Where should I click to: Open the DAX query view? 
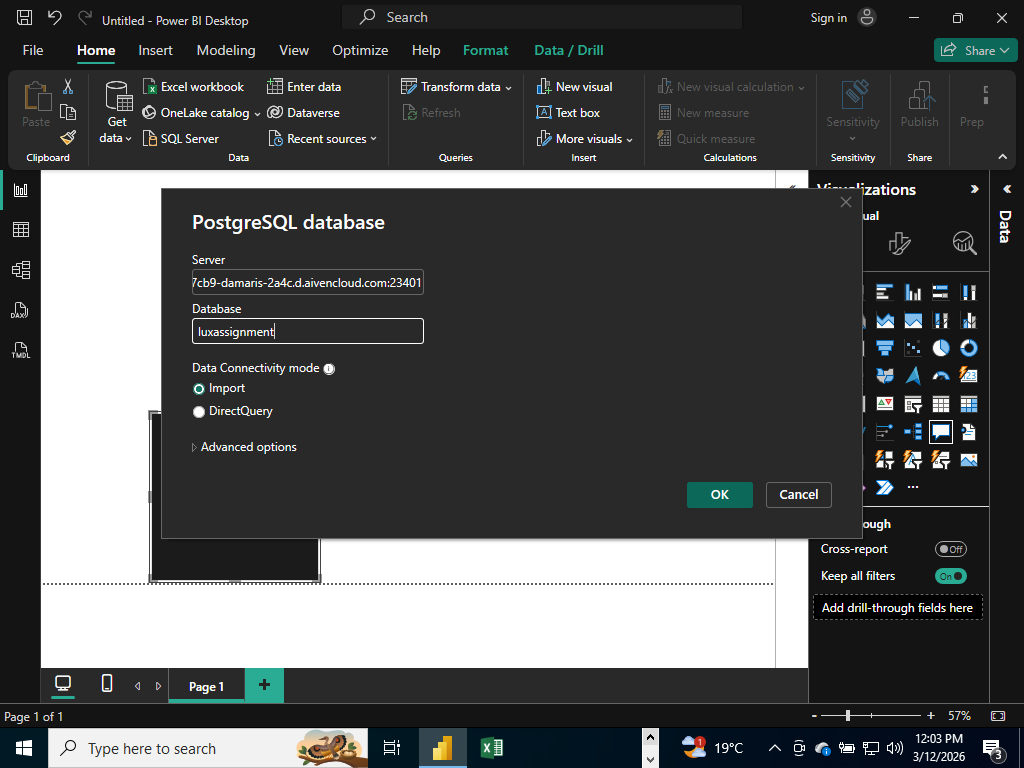[20, 310]
